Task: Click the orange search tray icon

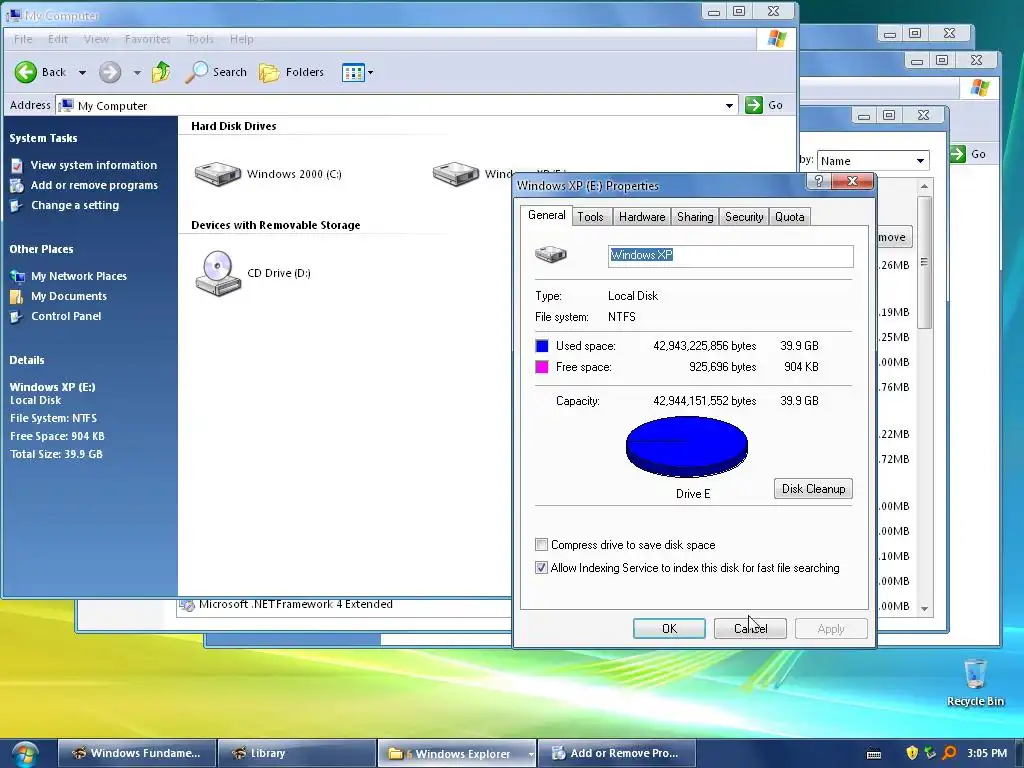Action: click(950, 753)
